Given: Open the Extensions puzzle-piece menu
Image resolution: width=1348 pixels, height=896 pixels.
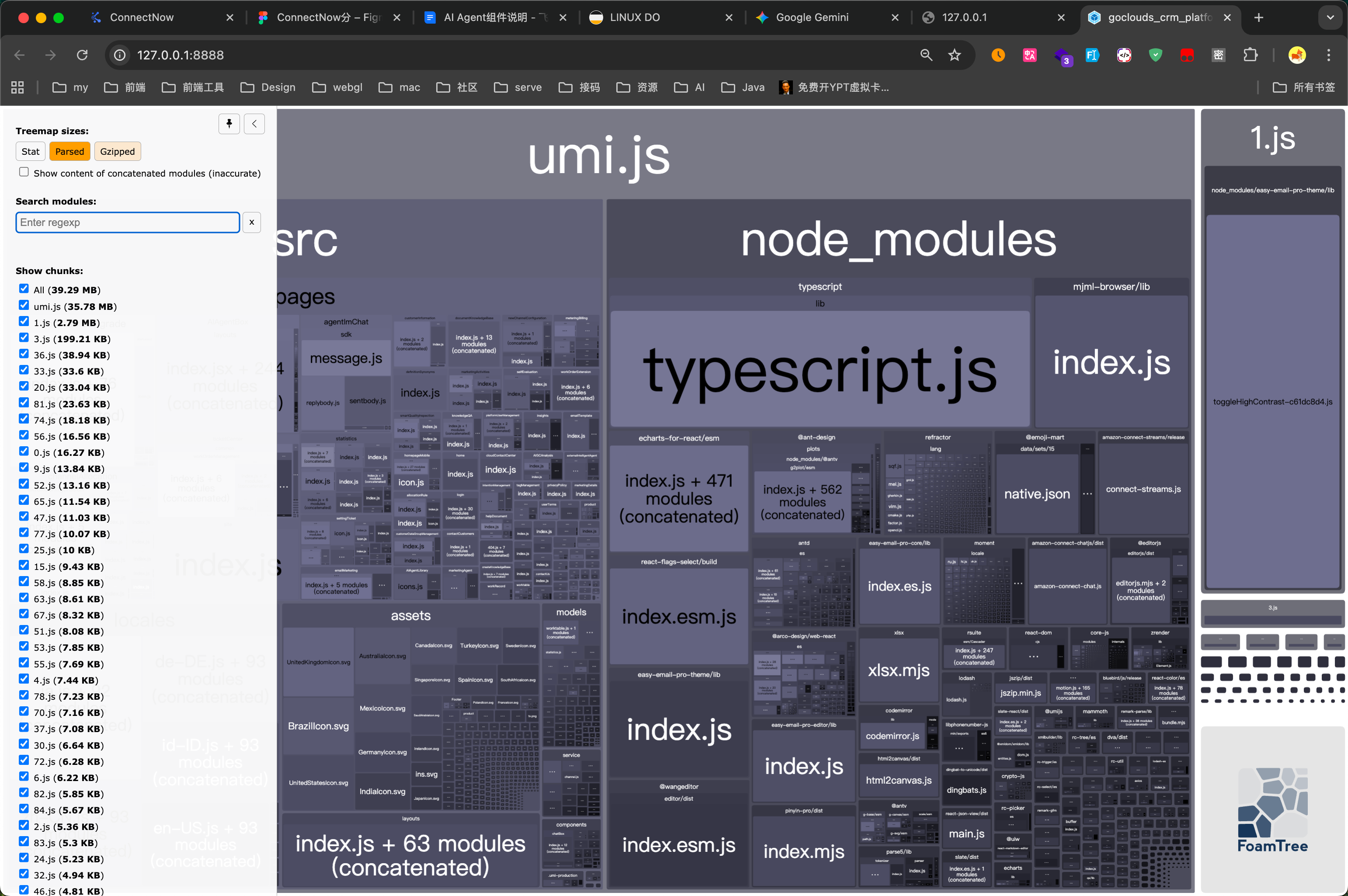Looking at the screenshot, I should tap(1250, 55).
